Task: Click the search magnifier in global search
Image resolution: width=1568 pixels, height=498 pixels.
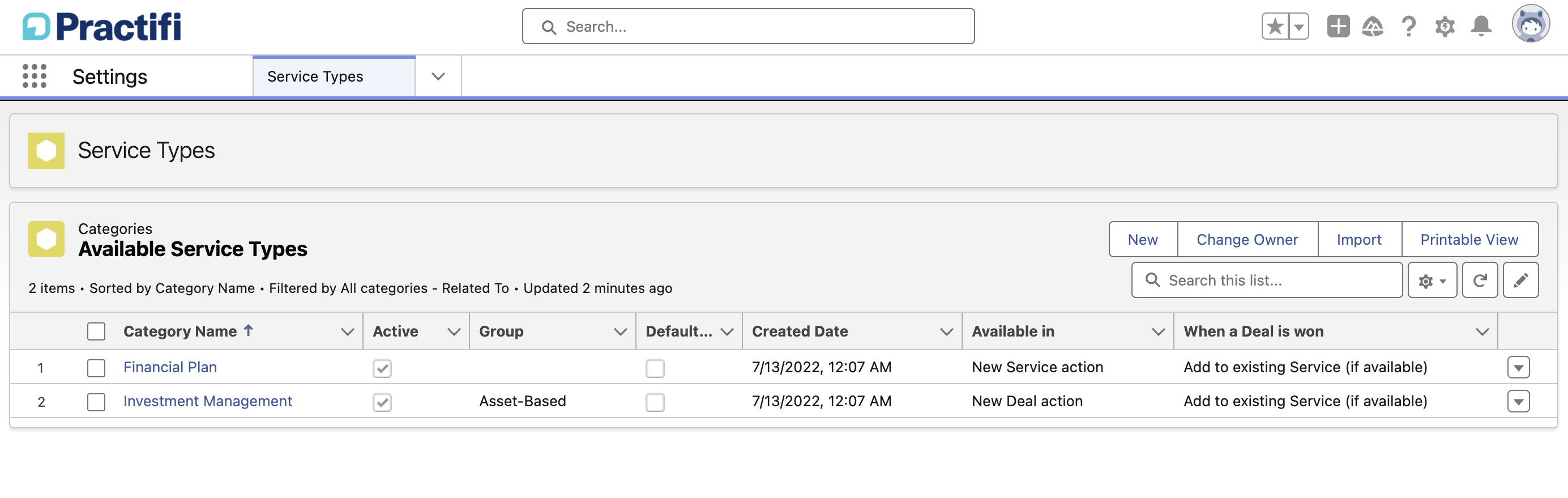Action: point(549,27)
